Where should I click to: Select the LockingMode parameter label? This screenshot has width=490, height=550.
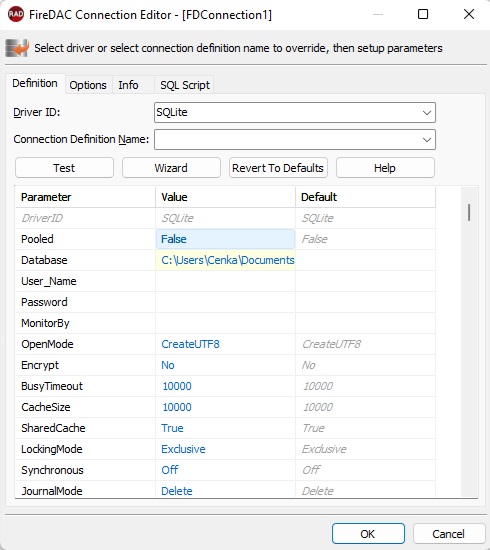click(52, 449)
